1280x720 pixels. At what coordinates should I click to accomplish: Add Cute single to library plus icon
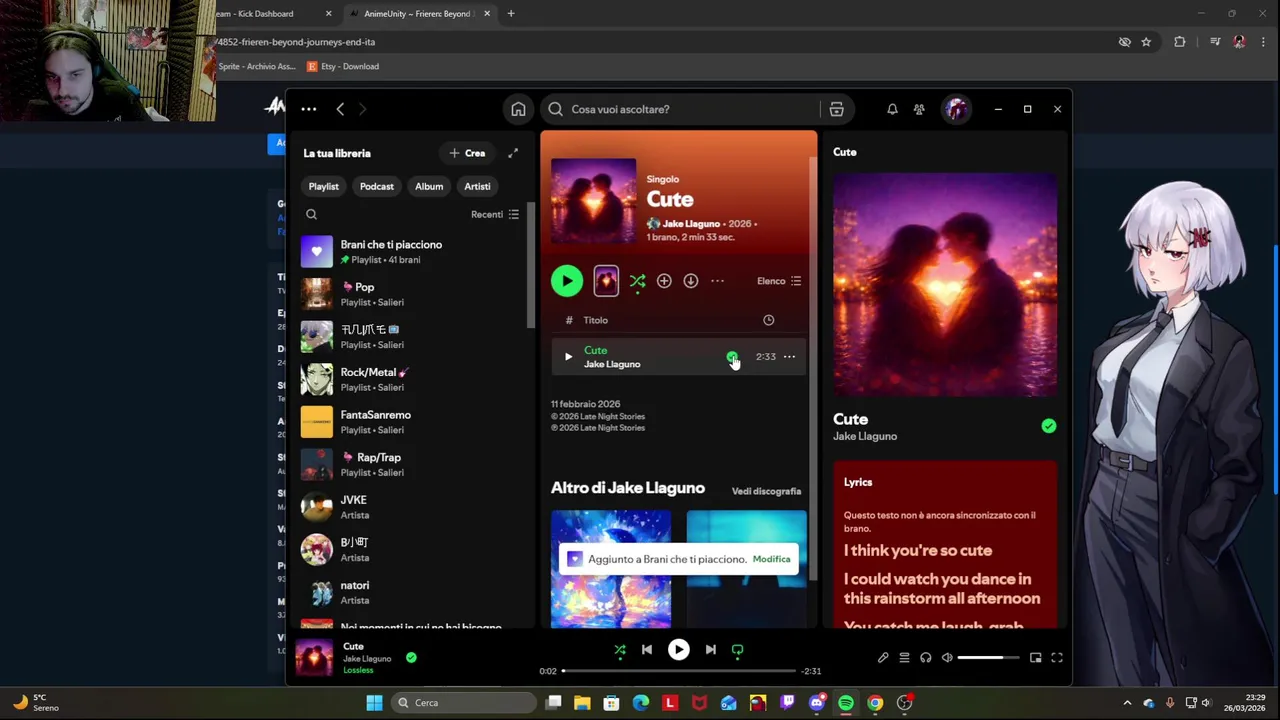coord(664,281)
